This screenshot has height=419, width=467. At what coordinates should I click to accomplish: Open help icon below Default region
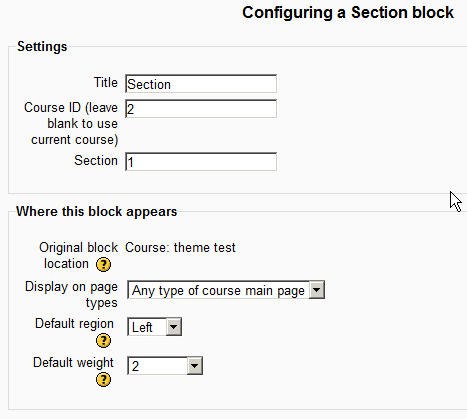103,341
